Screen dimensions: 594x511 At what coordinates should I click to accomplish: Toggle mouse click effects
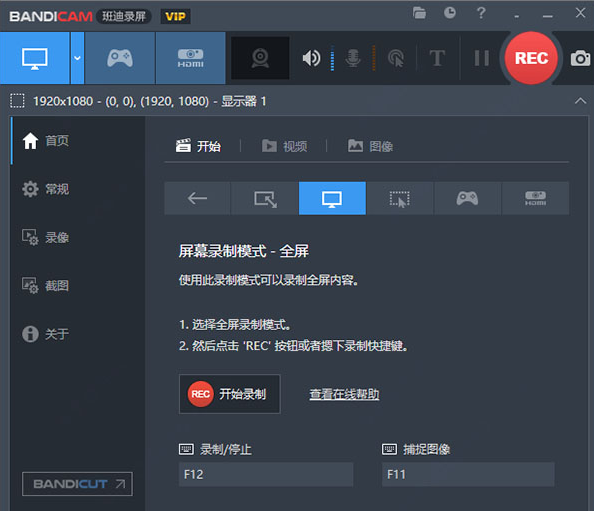(x=396, y=58)
